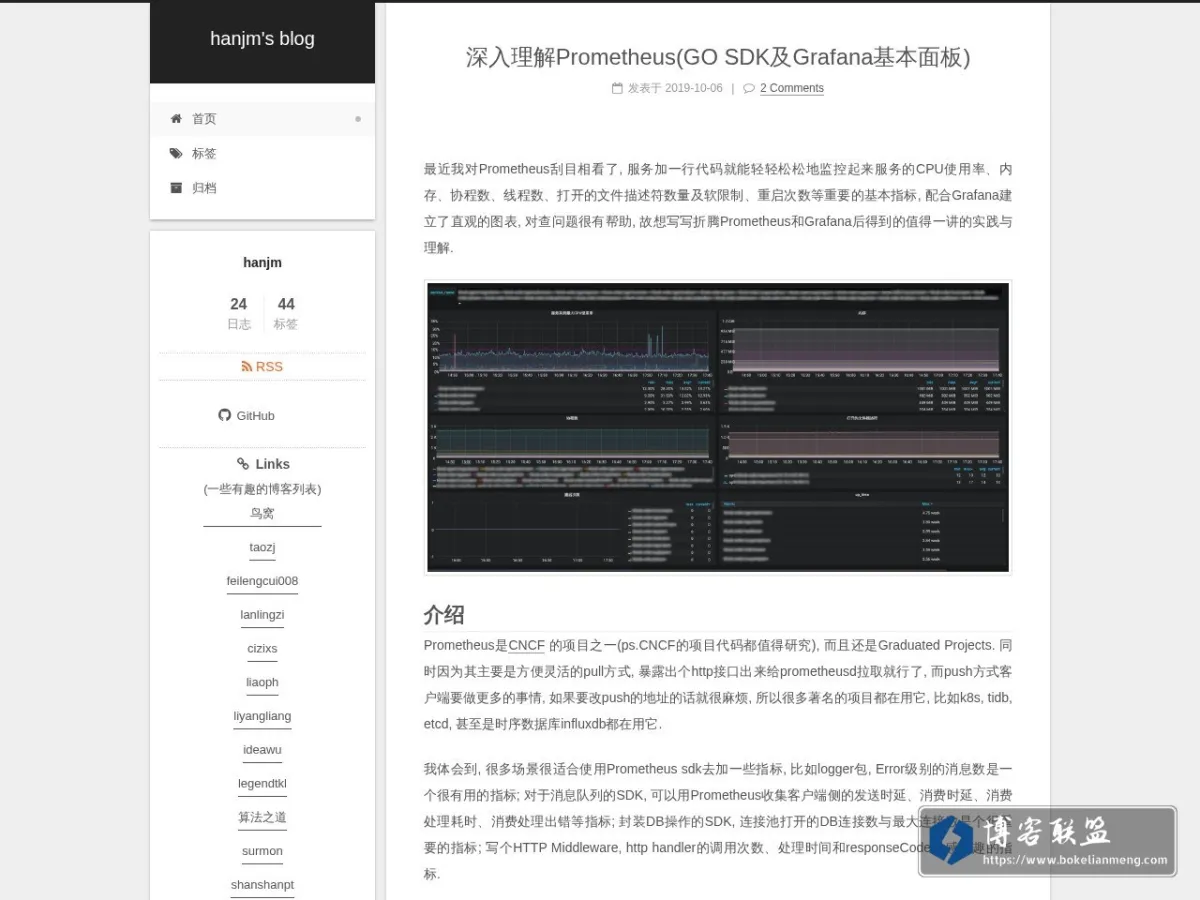Enlarge the Grafana dashboard screenshot image
This screenshot has height=900, width=1200.
pyautogui.click(x=718, y=427)
